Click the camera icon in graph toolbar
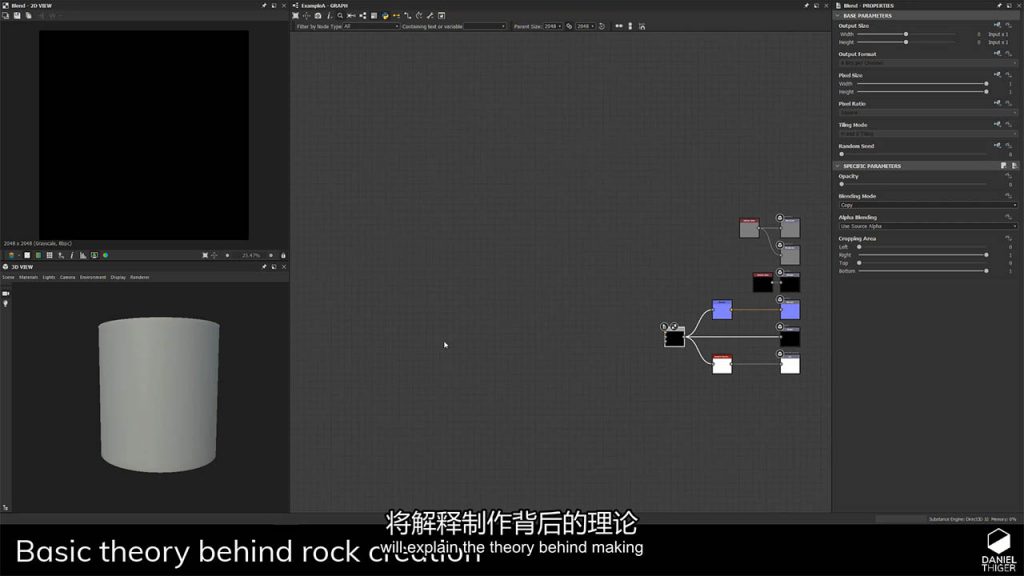 coord(318,16)
